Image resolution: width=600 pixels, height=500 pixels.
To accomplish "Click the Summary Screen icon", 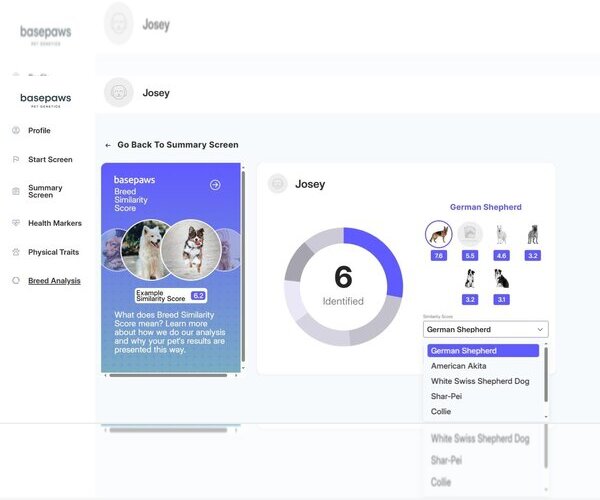I will pos(16,191).
